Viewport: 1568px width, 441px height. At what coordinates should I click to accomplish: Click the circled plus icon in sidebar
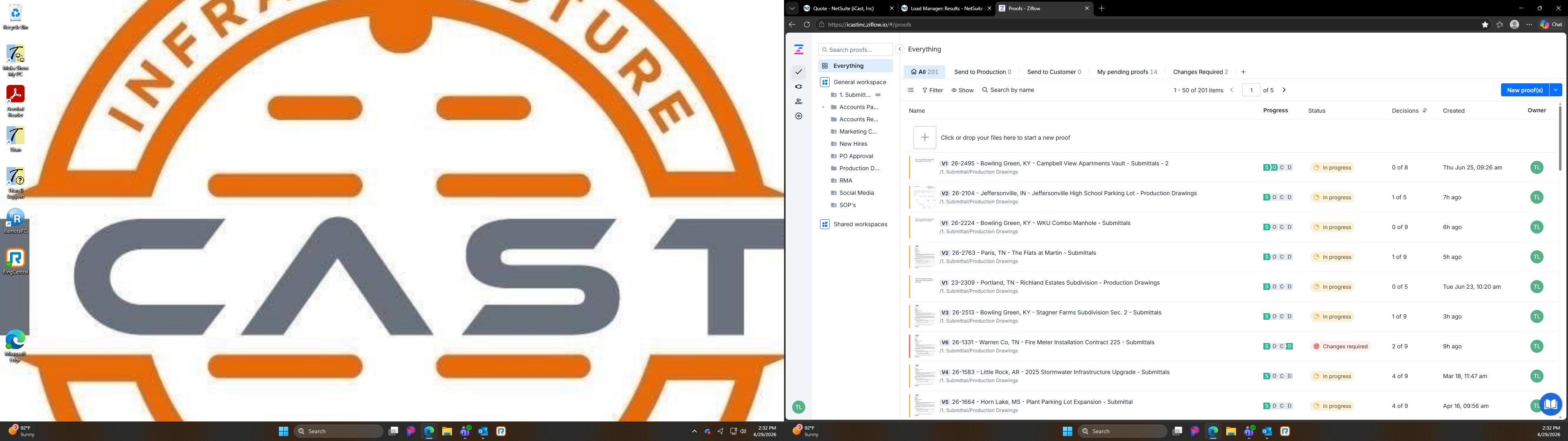coord(799,116)
